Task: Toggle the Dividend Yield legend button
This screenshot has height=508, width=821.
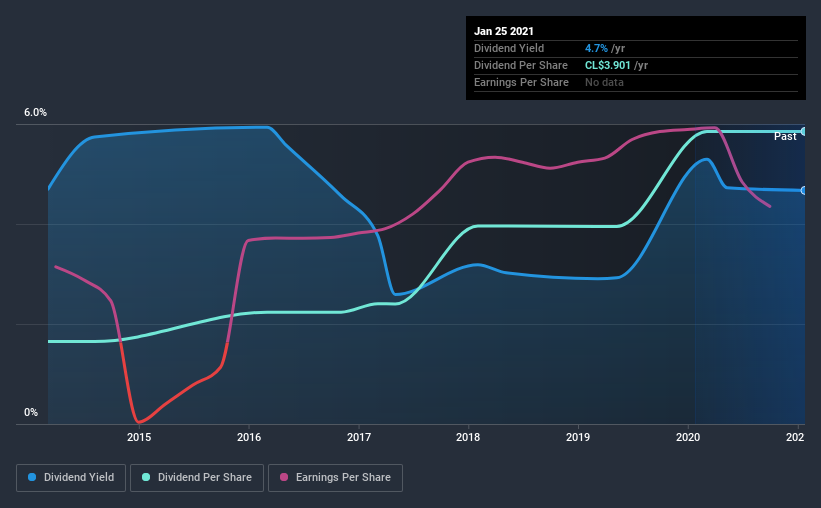Action: coord(71,478)
